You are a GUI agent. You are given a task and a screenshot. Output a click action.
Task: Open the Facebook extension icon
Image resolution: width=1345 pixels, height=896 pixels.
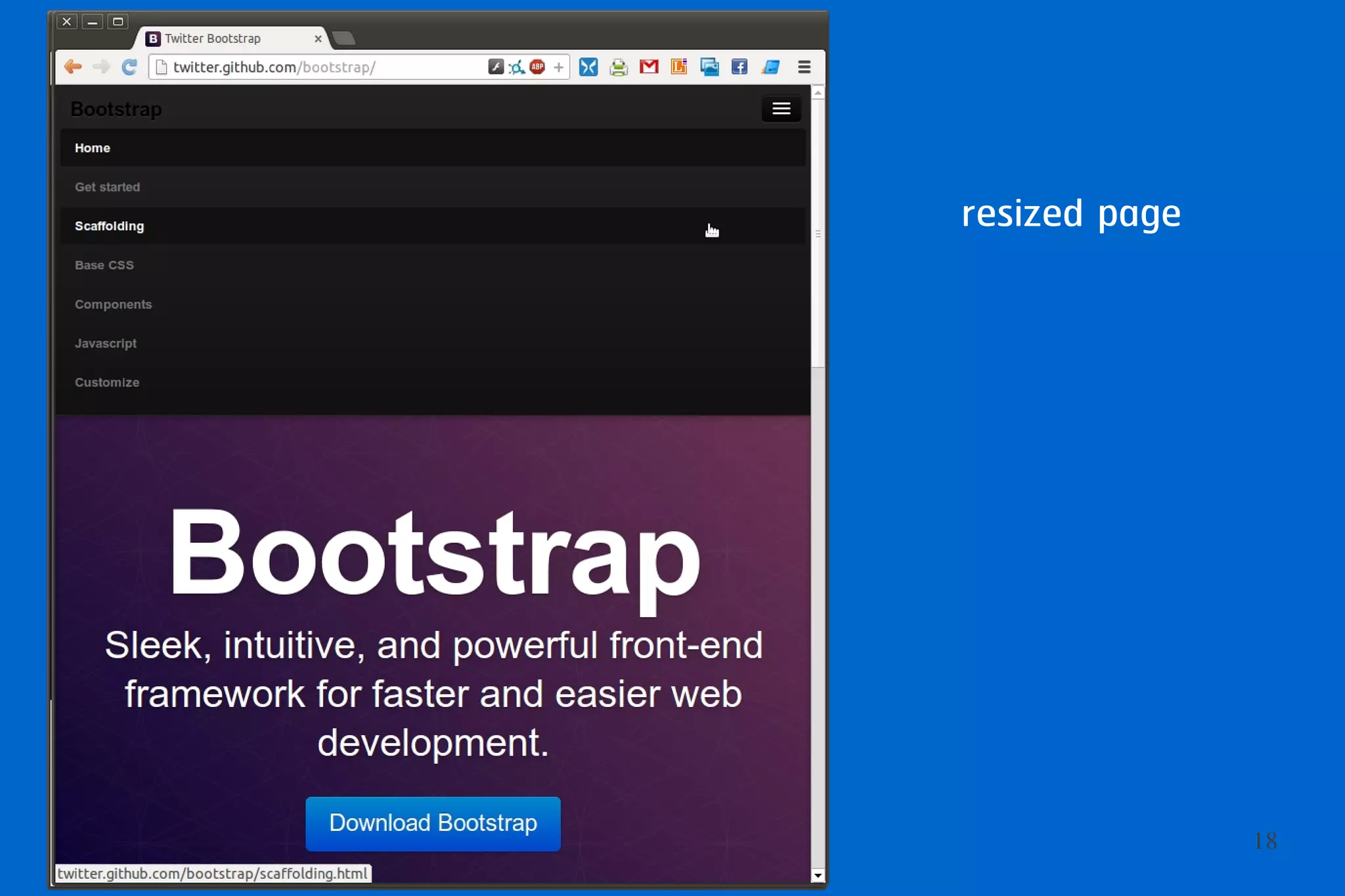(x=739, y=67)
